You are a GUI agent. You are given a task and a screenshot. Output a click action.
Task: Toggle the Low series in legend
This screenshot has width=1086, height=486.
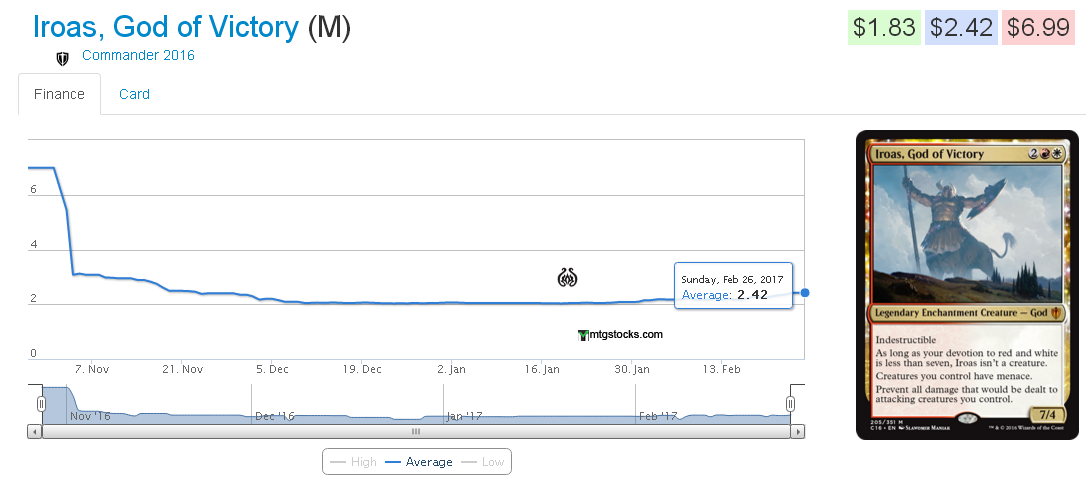pos(483,462)
